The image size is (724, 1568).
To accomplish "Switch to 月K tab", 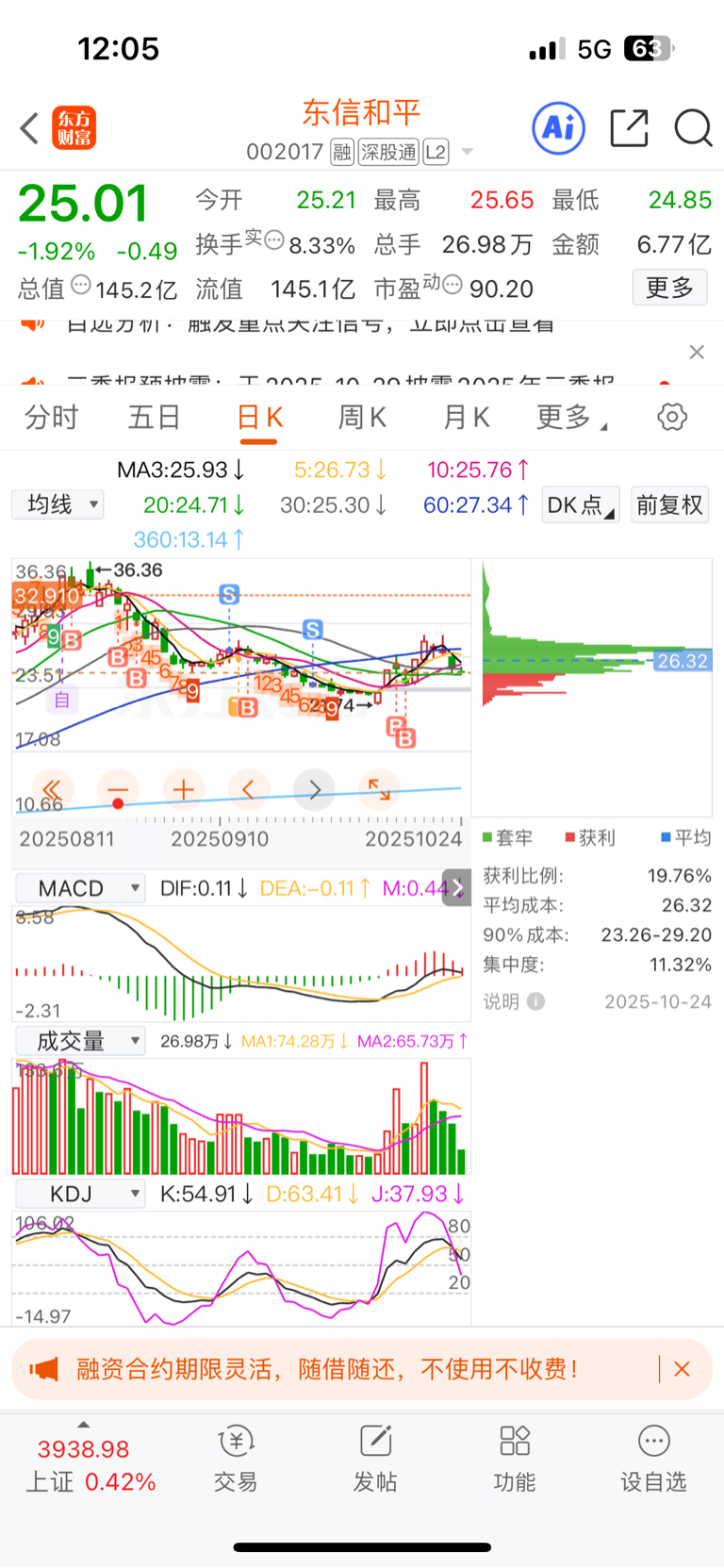I will [x=466, y=417].
